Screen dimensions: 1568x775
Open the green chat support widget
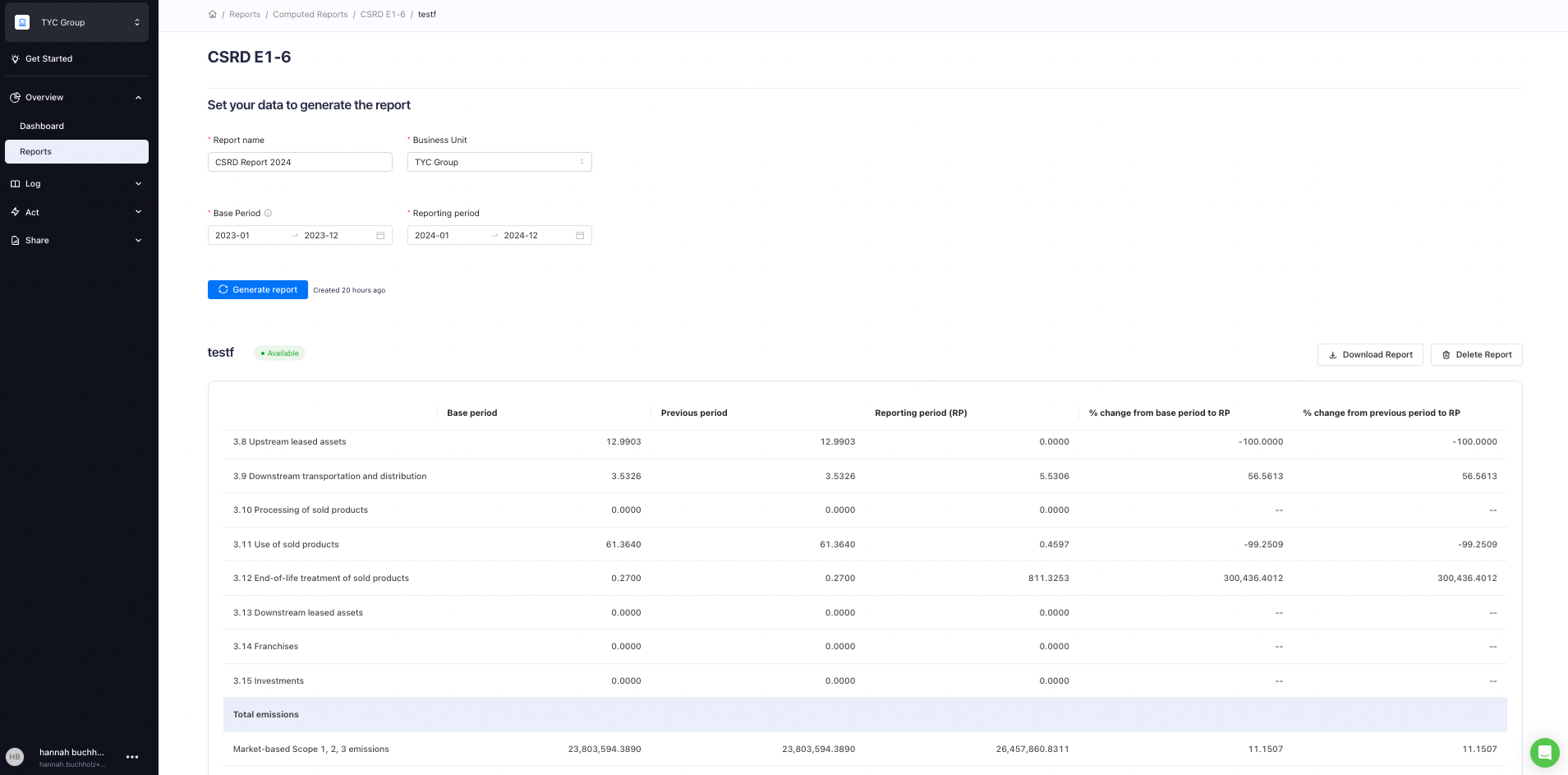1544,752
